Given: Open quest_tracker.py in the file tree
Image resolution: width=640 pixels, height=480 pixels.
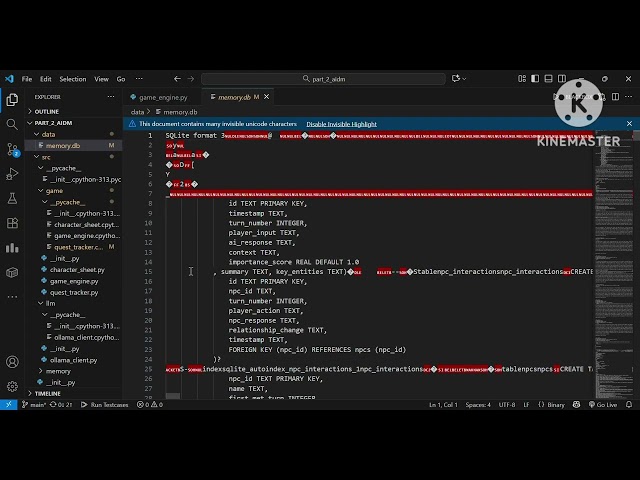Looking at the screenshot, I should (74, 292).
